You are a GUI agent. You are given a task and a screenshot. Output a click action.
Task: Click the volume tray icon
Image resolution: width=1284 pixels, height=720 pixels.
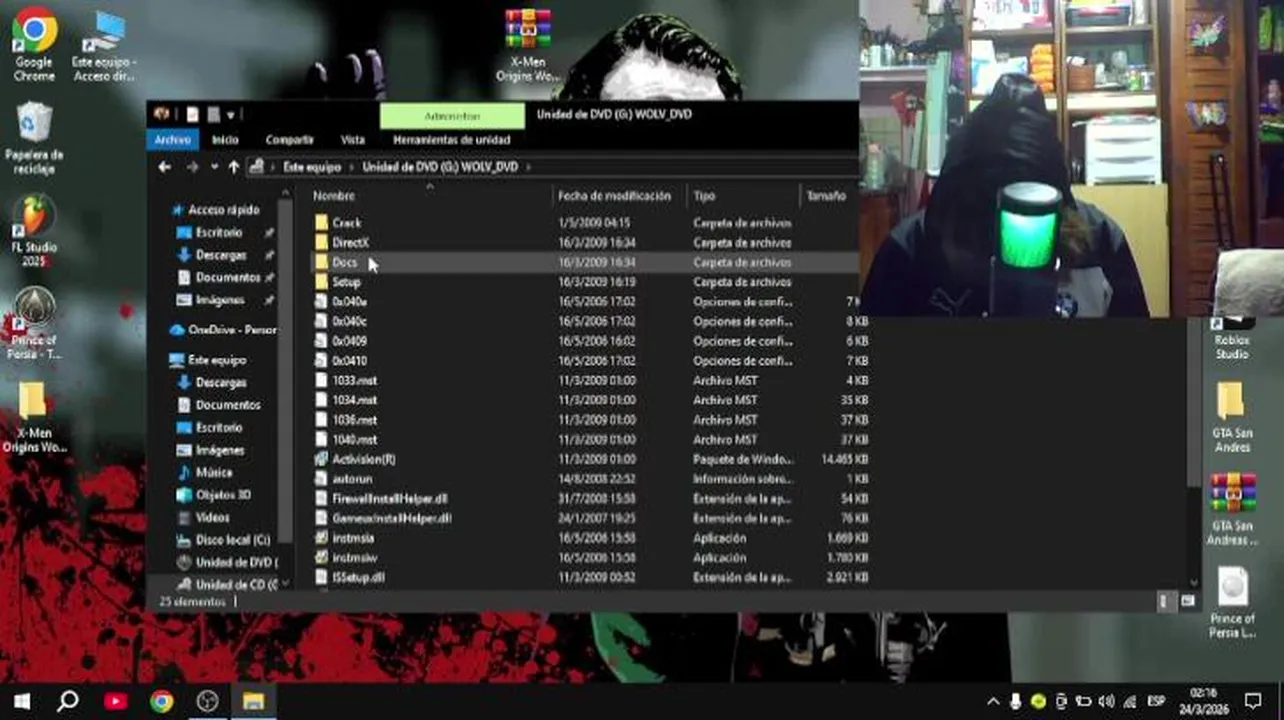(1106, 701)
